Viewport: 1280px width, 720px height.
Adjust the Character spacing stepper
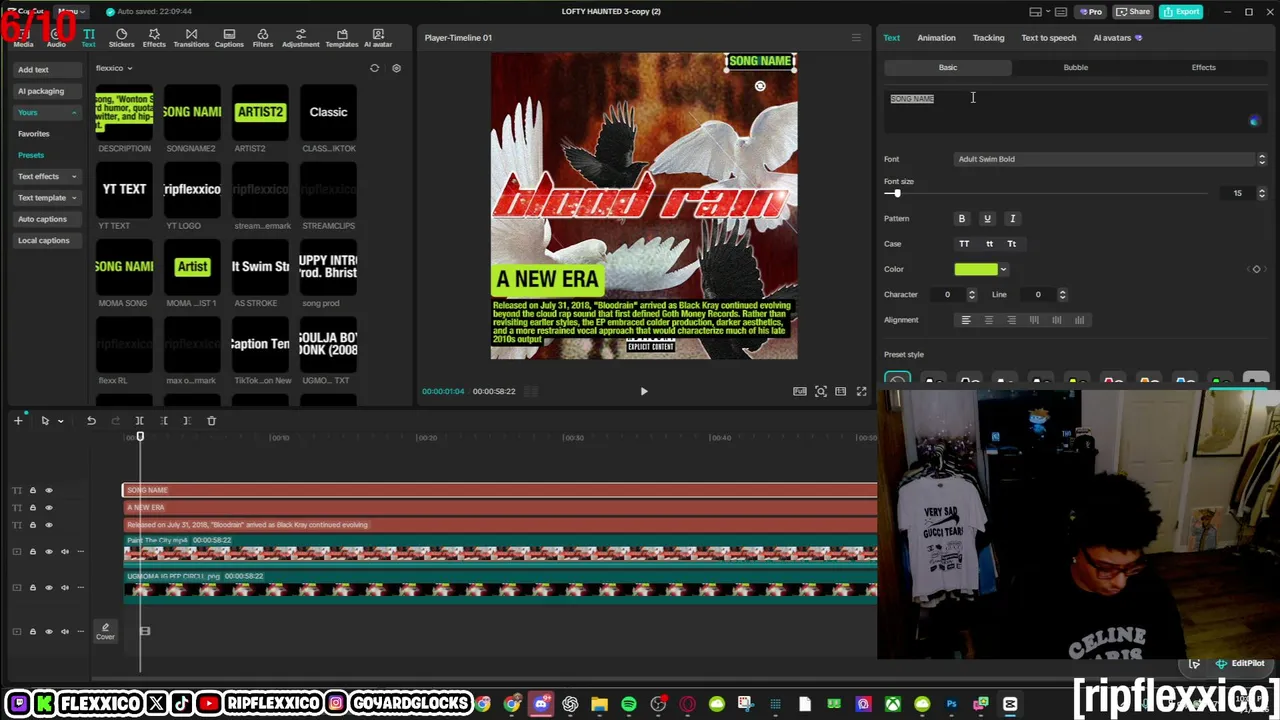[971, 295]
